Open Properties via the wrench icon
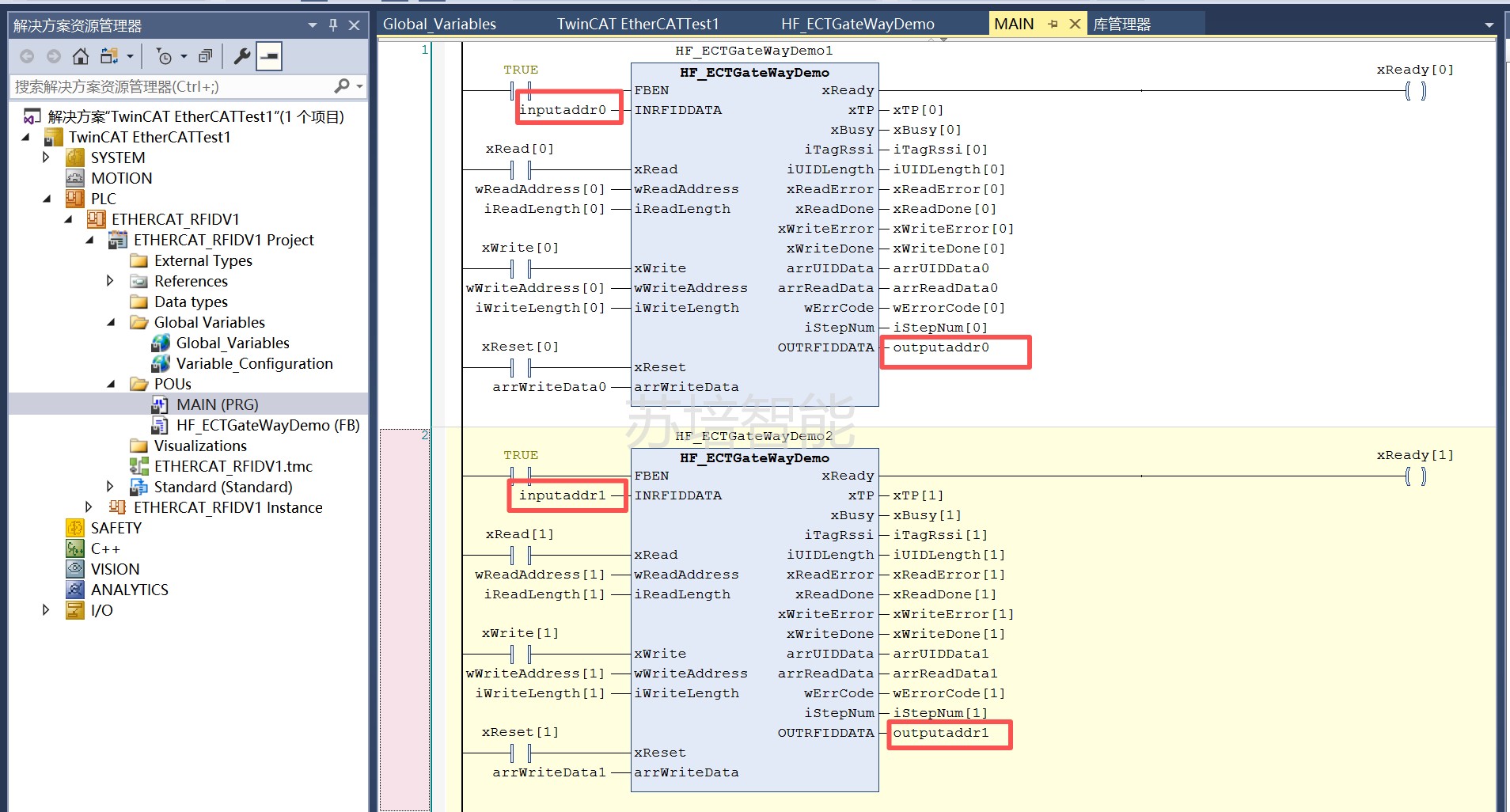This screenshot has width=1510, height=812. pyautogui.click(x=242, y=56)
